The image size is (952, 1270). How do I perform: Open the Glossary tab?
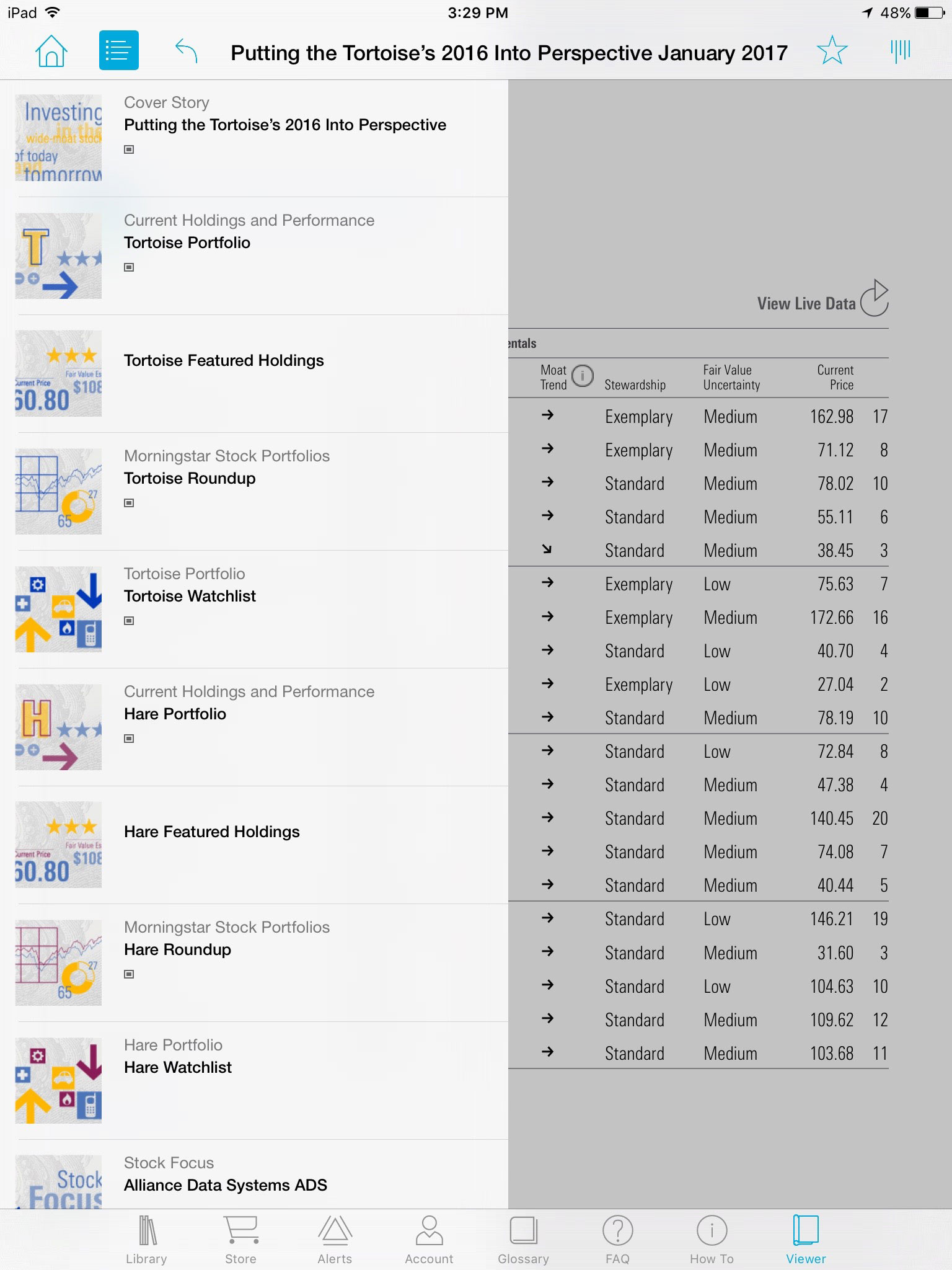coord(523,1240)
